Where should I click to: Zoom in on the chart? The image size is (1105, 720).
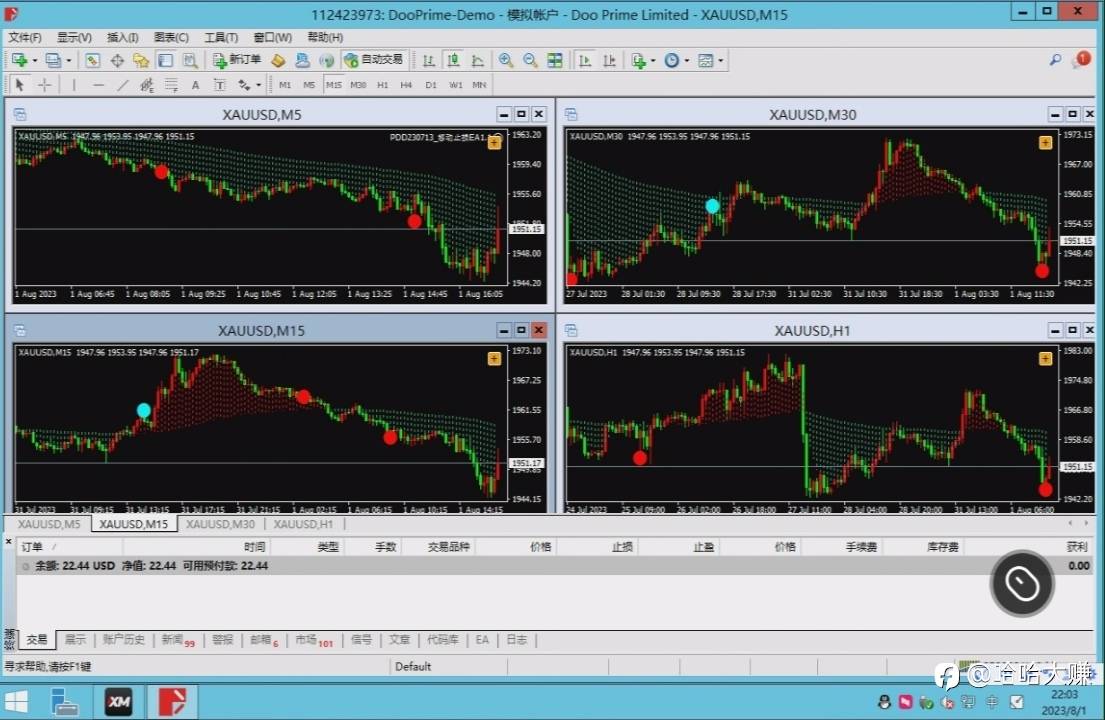[x=505, y=61]
